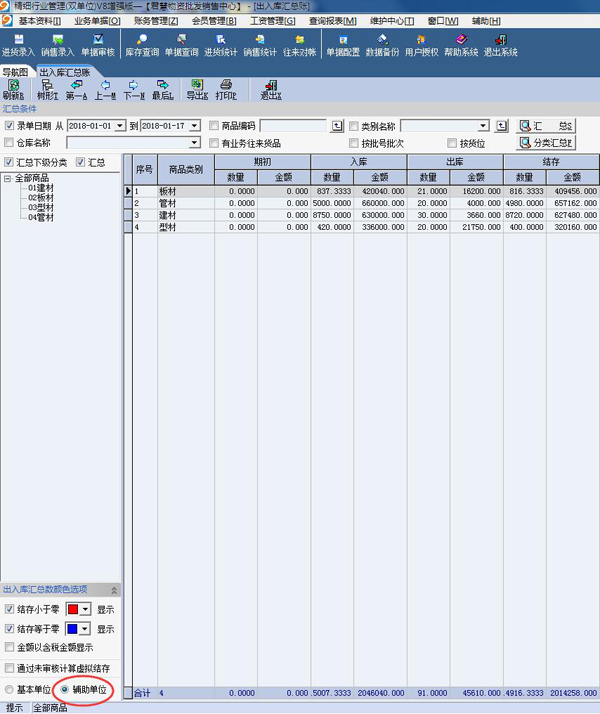Click the 库存查询 inventory query icon
Viewport: 600px width, 714px height.
[141, 44]
